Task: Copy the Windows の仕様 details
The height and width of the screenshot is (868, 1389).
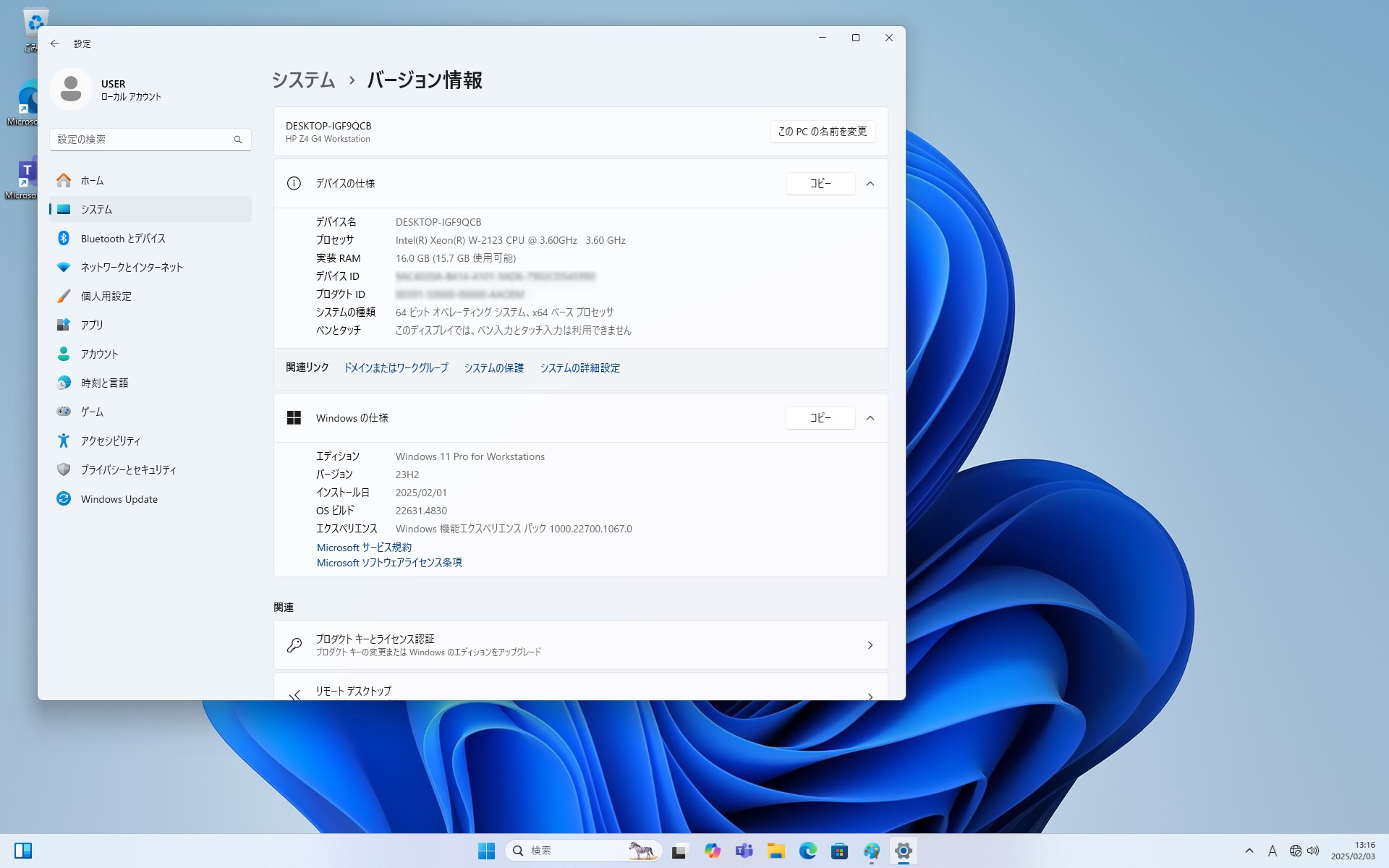Action: 820,418
